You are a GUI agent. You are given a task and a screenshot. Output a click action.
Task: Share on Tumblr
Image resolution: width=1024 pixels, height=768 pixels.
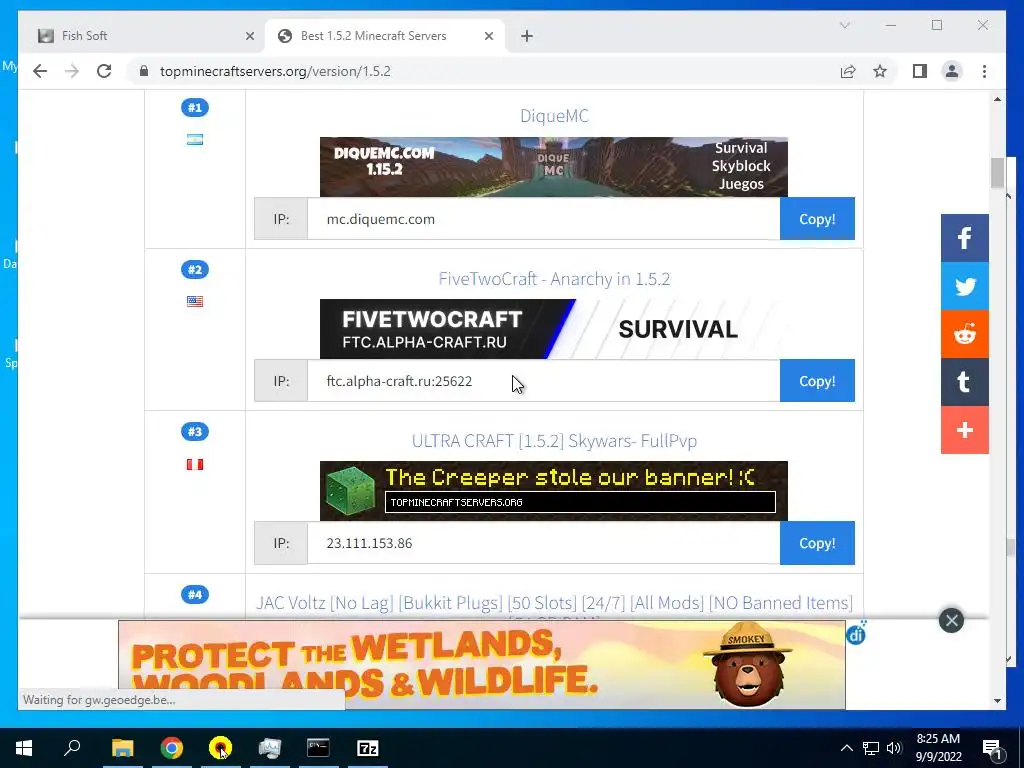tap(965, 382)
